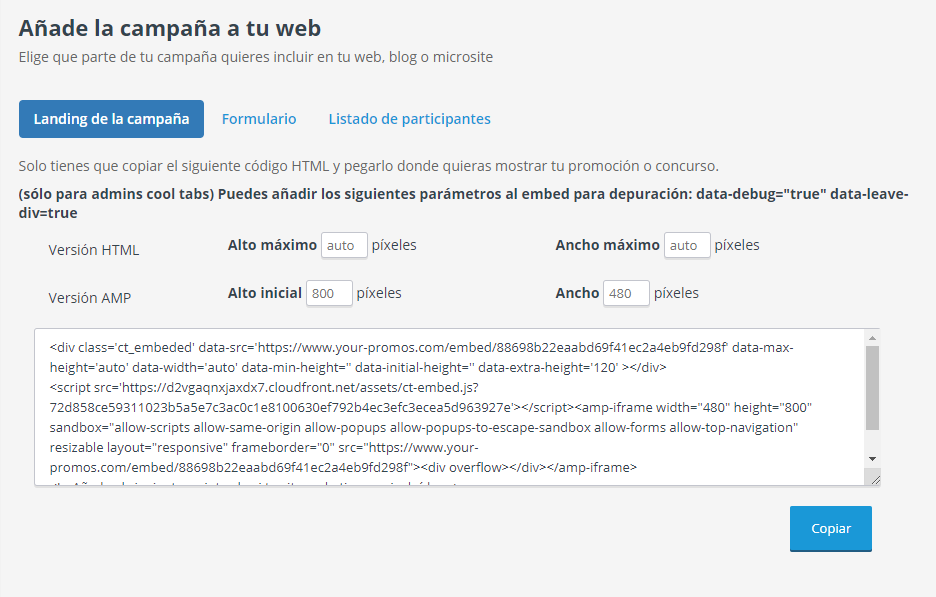Click the bold 'sólo para admins cool tabs' note
936x597 pixels.
[463, 204]
